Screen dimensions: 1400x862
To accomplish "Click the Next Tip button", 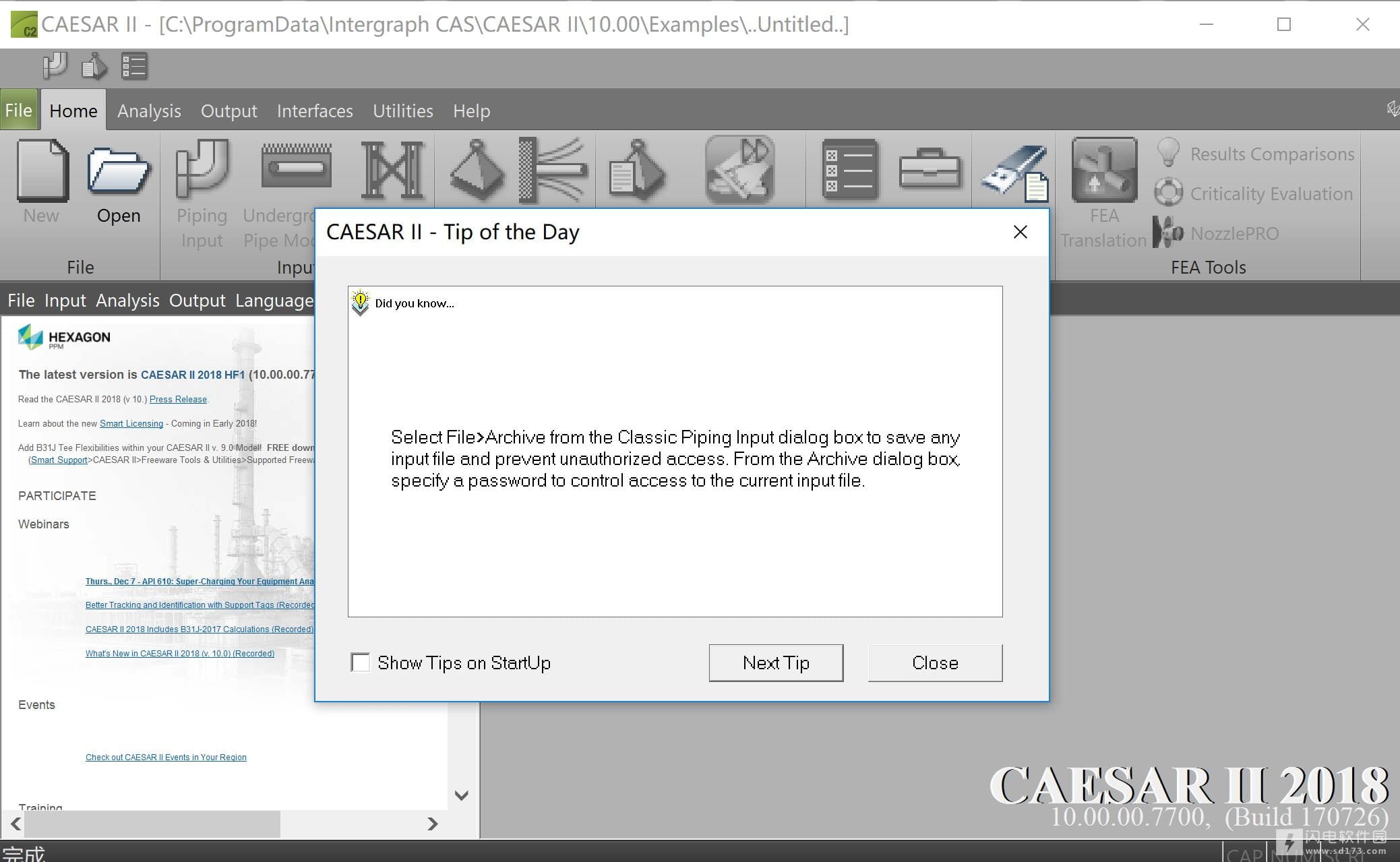I will (775, 663).
